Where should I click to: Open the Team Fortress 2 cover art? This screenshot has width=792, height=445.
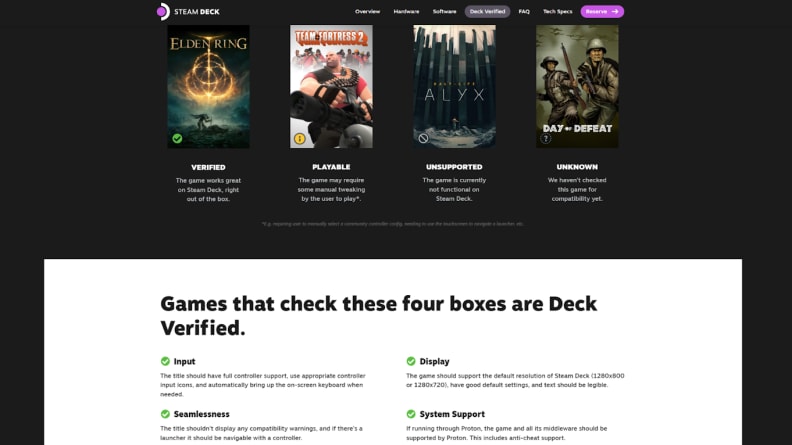click(331, 86)
